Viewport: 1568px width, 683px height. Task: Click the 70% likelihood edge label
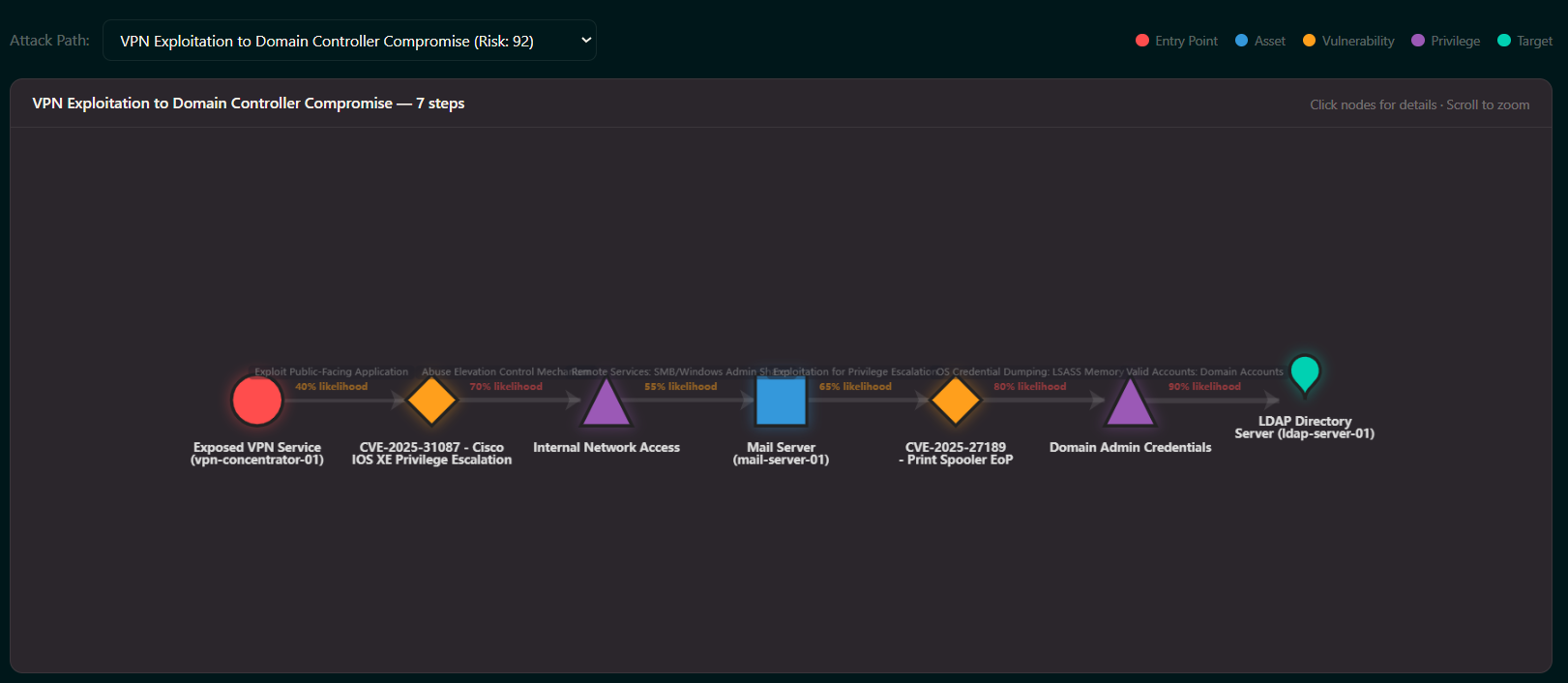click(506, 387)
